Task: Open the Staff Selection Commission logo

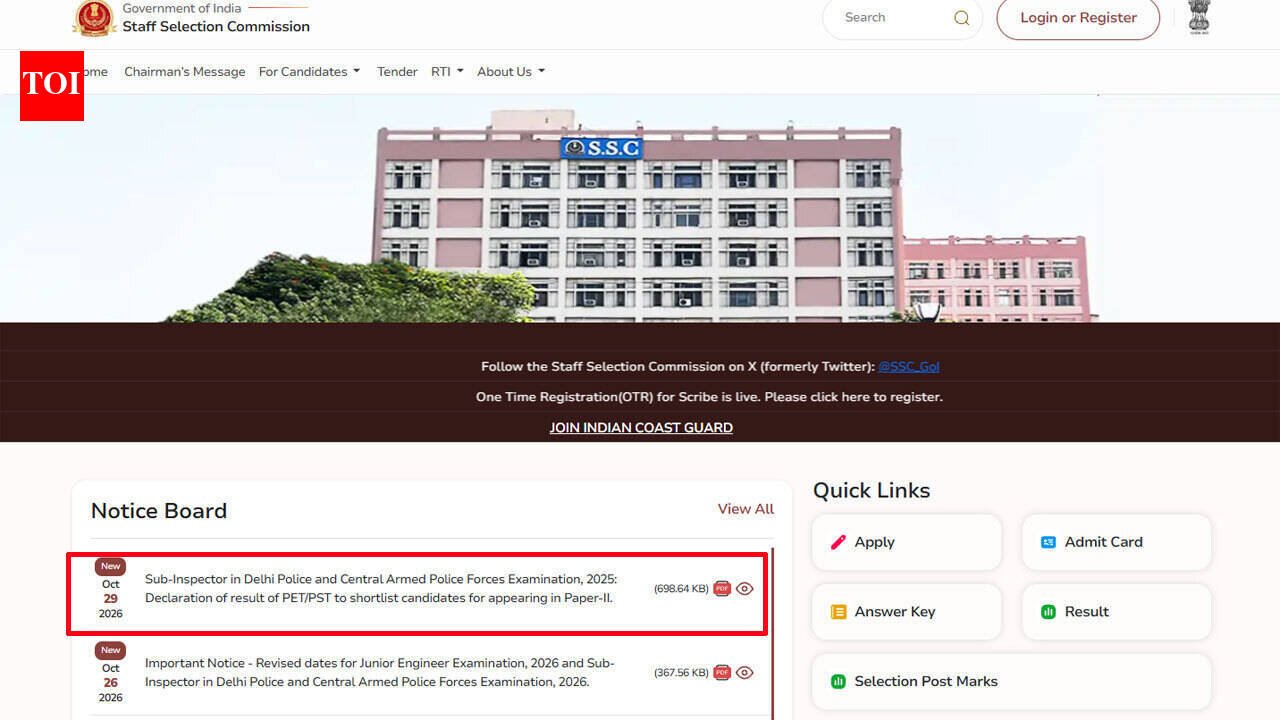Action: tap(94, 18)
